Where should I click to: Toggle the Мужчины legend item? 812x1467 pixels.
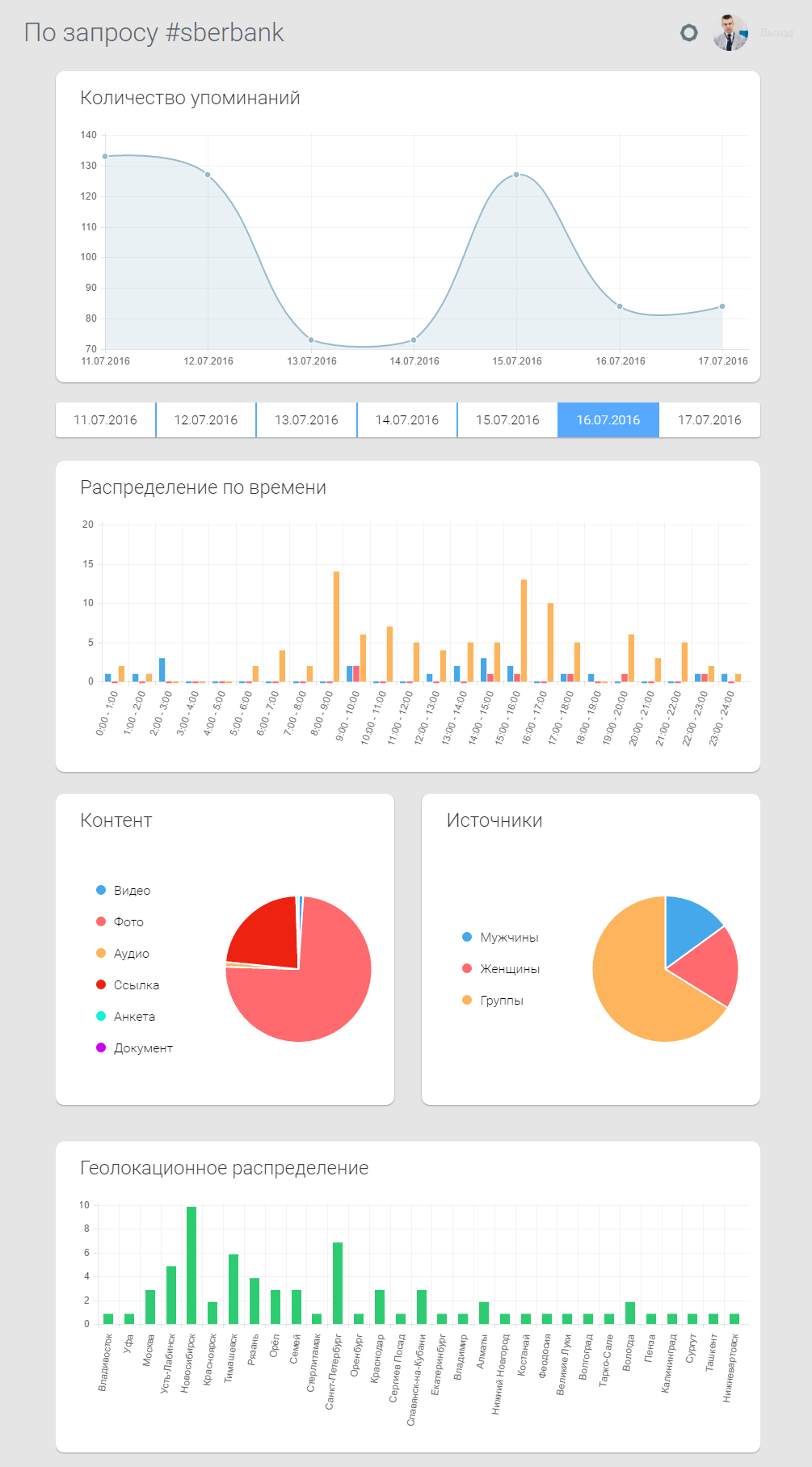pyautogui.click(x=500, y=937)
